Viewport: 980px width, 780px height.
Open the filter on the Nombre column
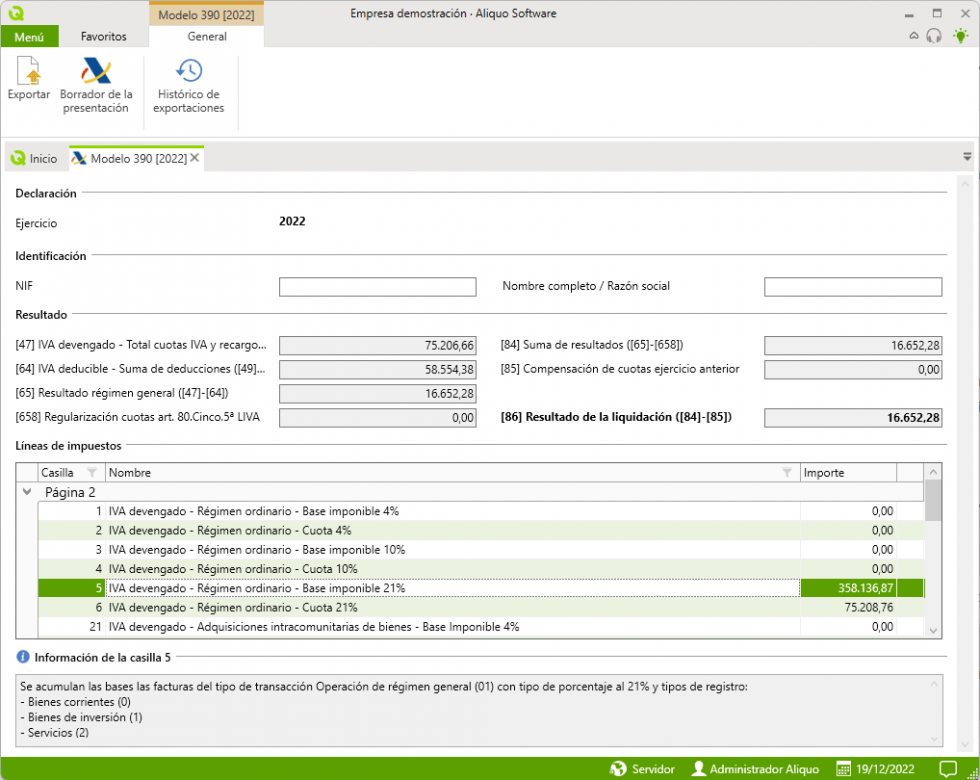pos(788,472)
